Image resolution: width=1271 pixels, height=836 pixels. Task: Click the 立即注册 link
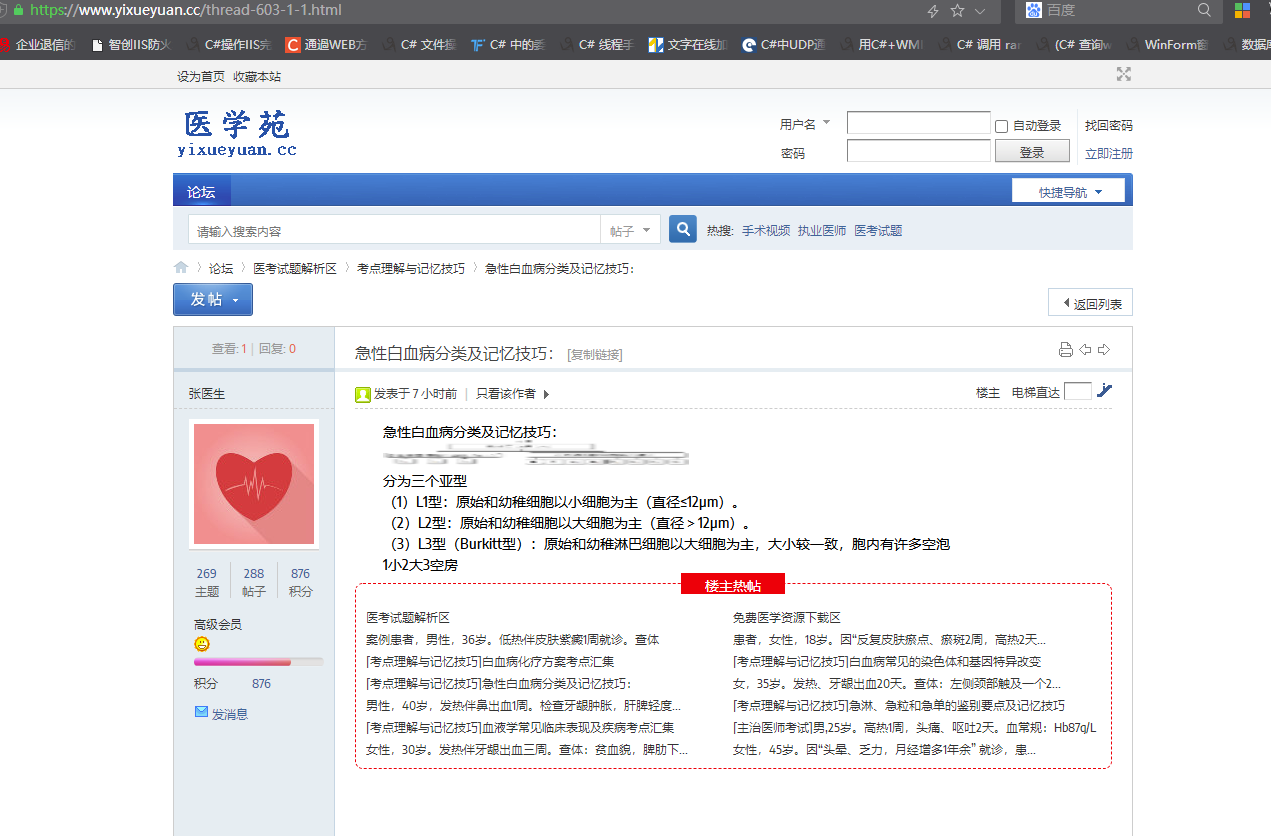click(x=1108, y=154)
